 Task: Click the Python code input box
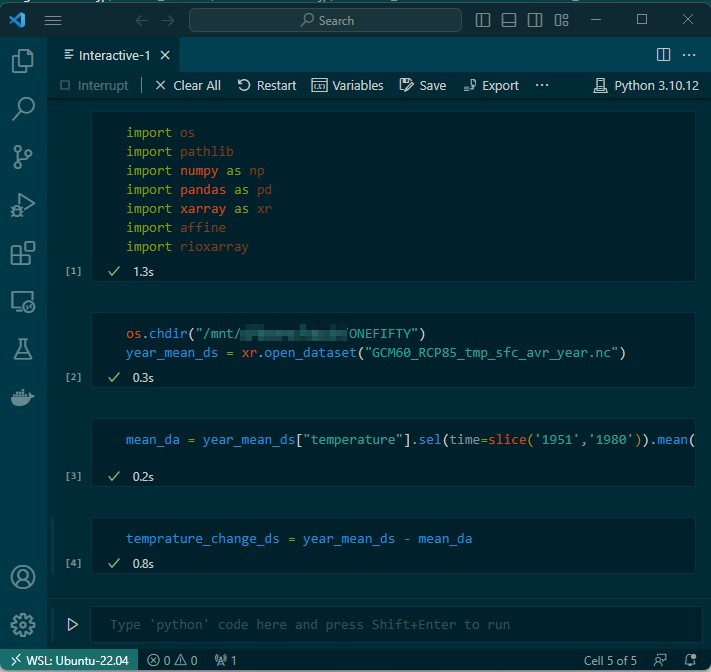click(396, 625)
